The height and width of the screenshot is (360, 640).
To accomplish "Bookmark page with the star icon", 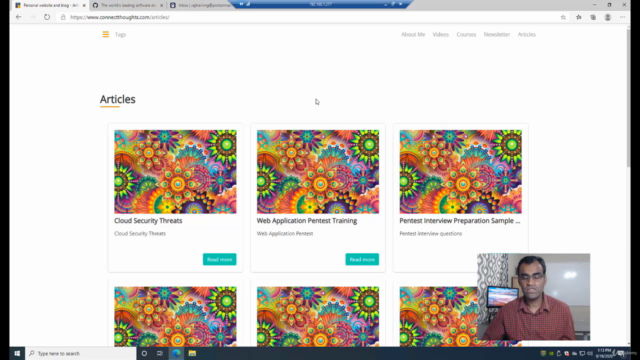I will pos(563,17).
